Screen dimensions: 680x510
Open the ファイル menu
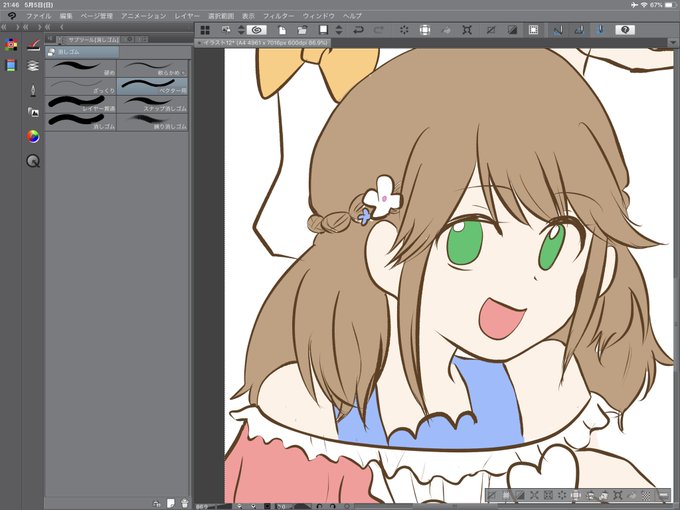point(38,16)
